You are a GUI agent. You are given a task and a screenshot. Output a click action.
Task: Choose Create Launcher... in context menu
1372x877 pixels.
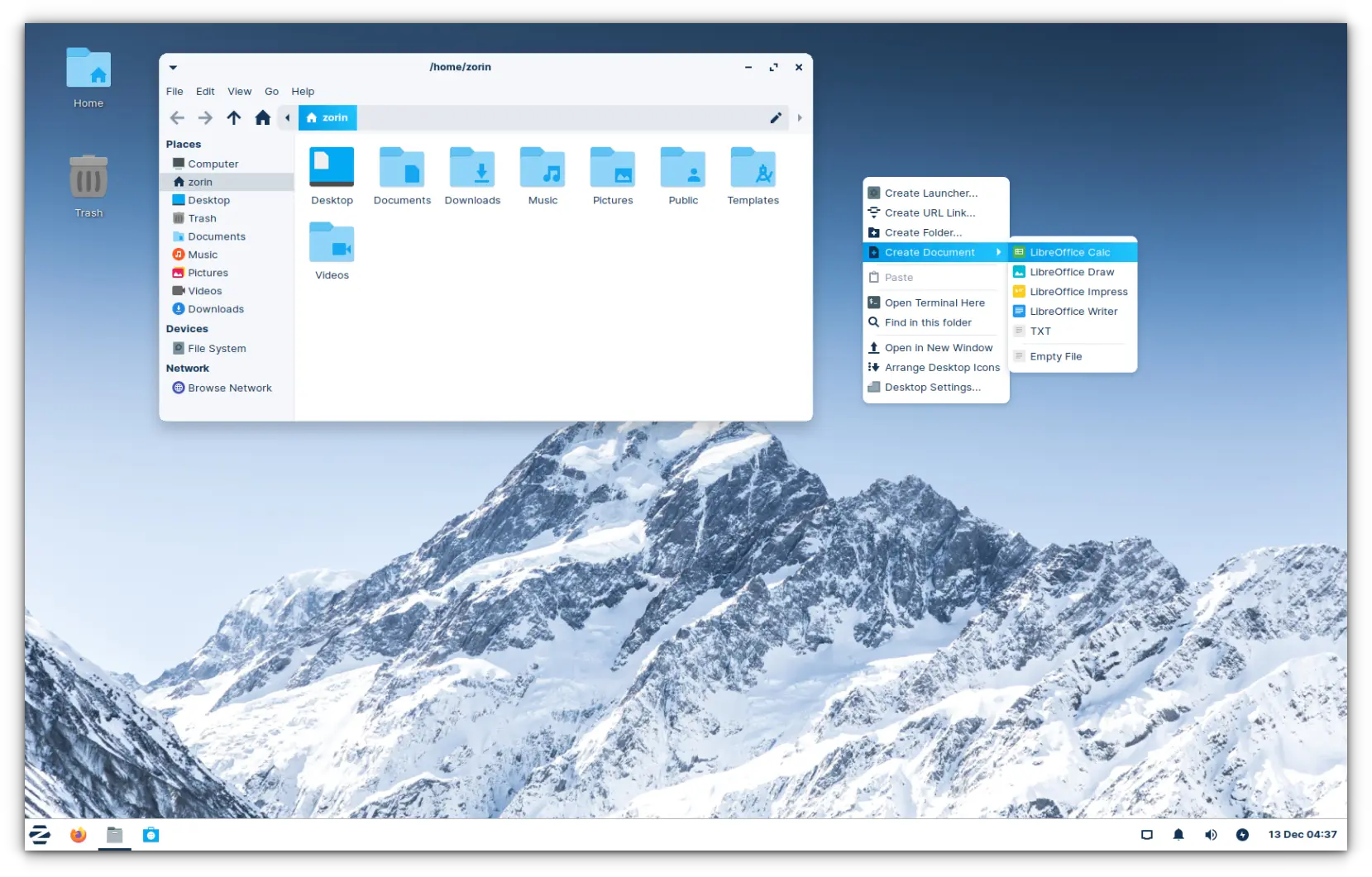(x=935, y=193)
